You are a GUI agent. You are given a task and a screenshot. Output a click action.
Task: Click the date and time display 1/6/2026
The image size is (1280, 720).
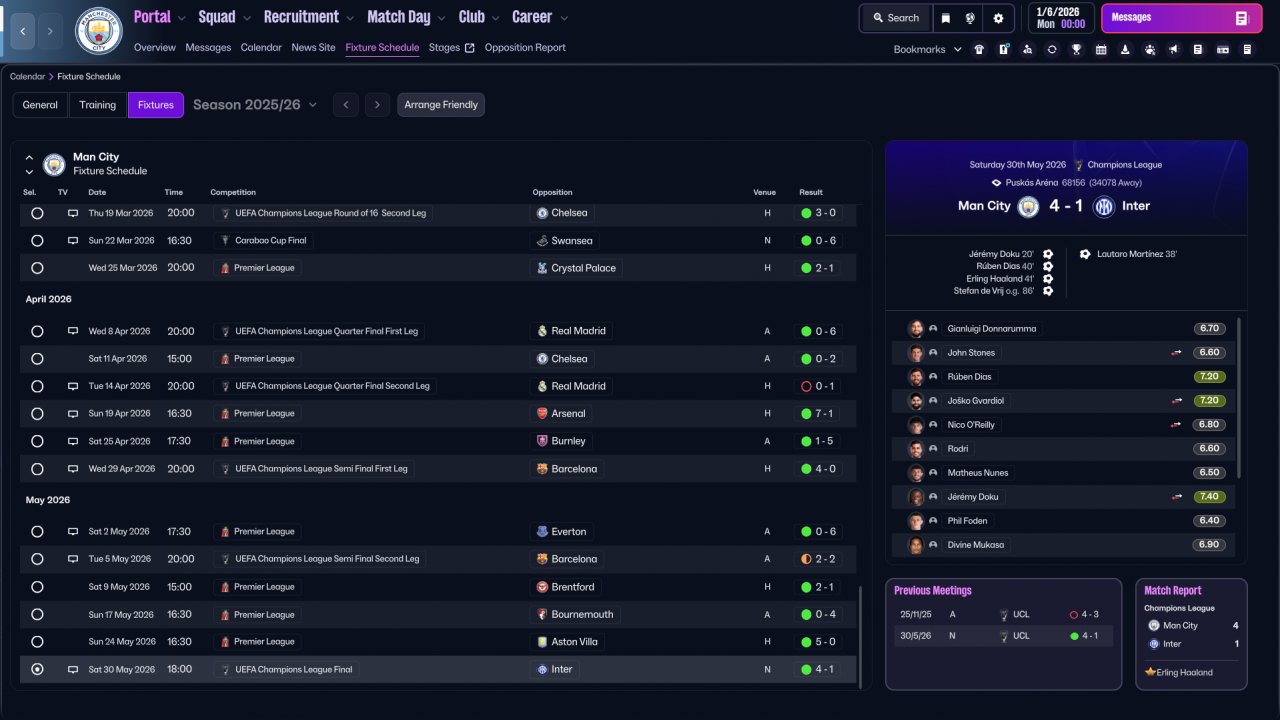(x=1060, y=18)
